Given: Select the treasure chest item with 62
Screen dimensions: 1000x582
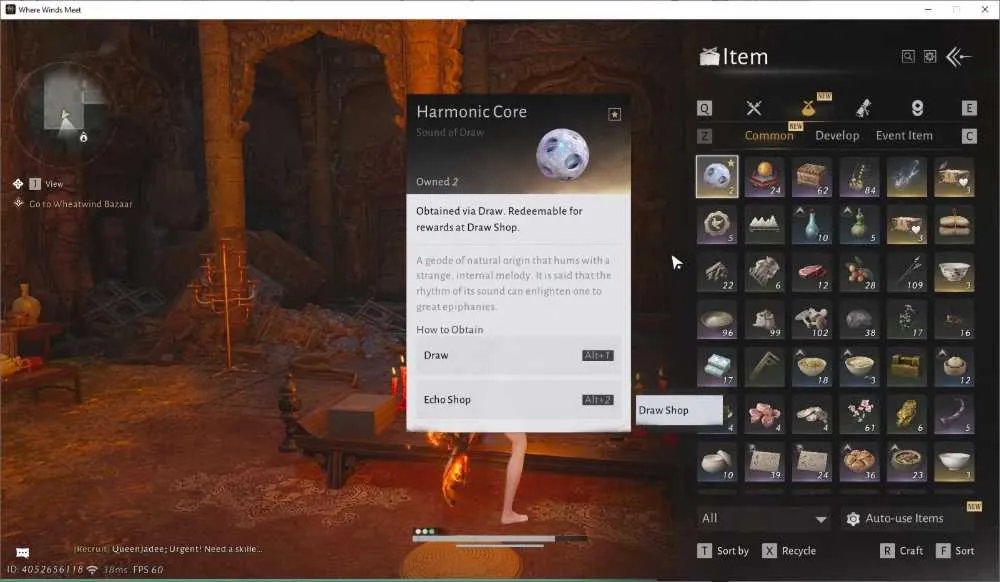Looking at the screenshot, I should 812,177.
